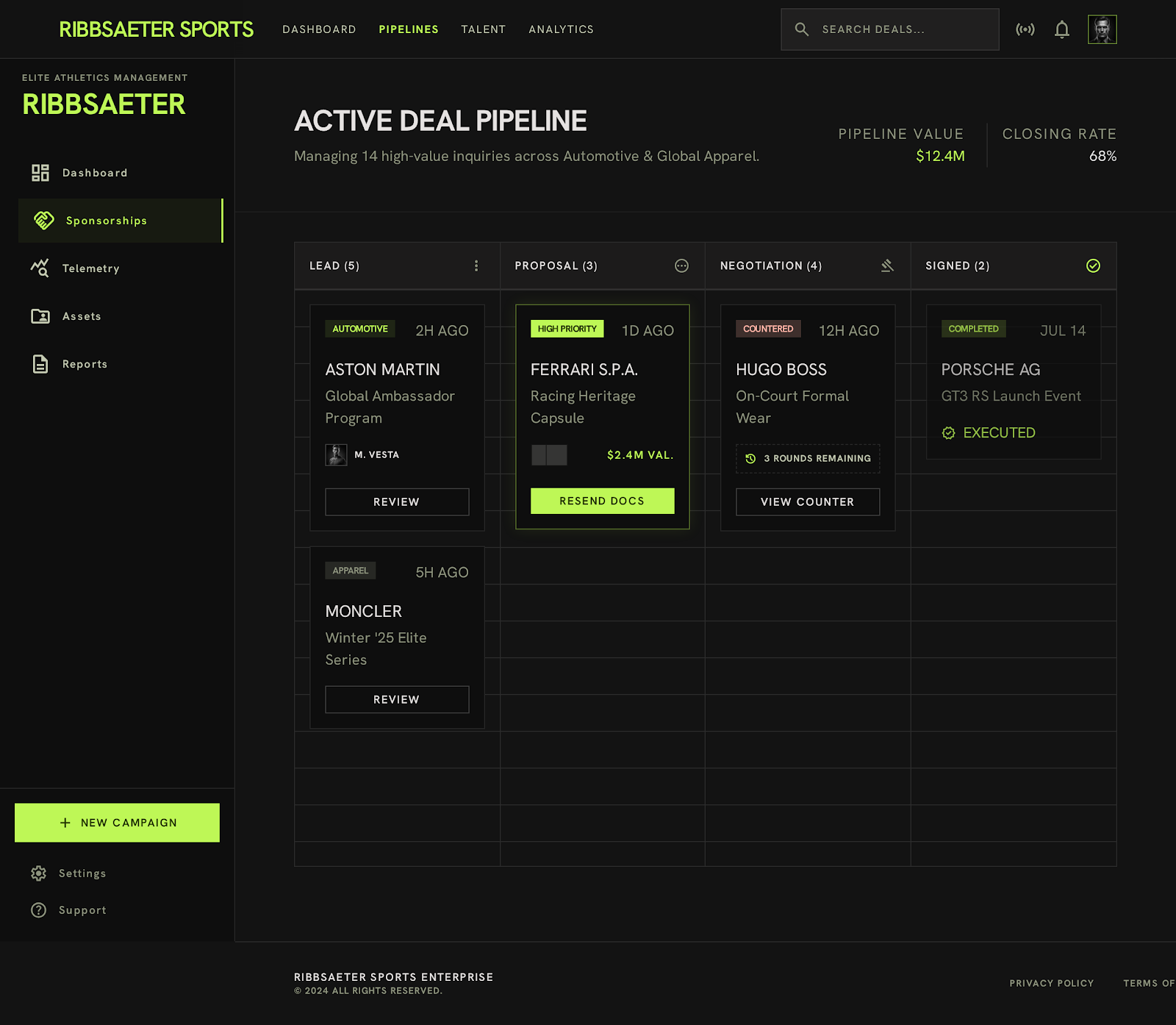The image size is (1176, 1025).
Task: Open Settings in sidebar
Action: 82,874
